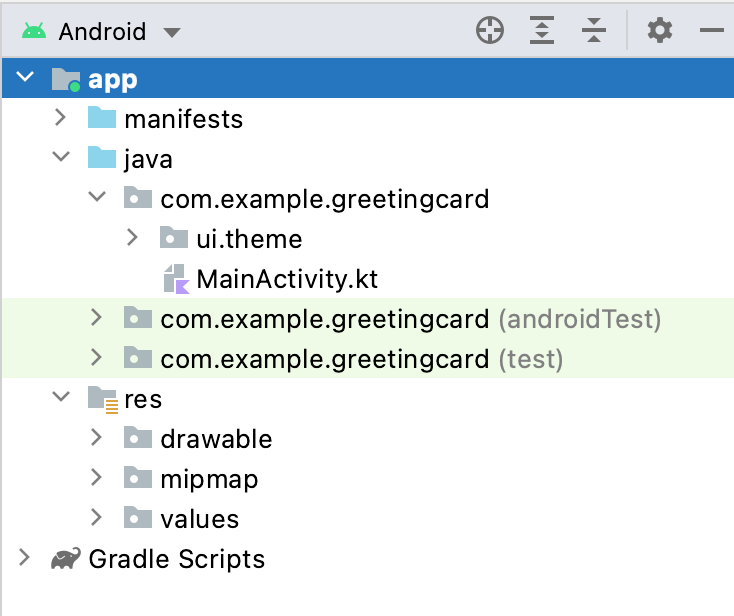Click the Expand All toolbar icon
This screenshot has height=616, width=734.
pos(542,31)
